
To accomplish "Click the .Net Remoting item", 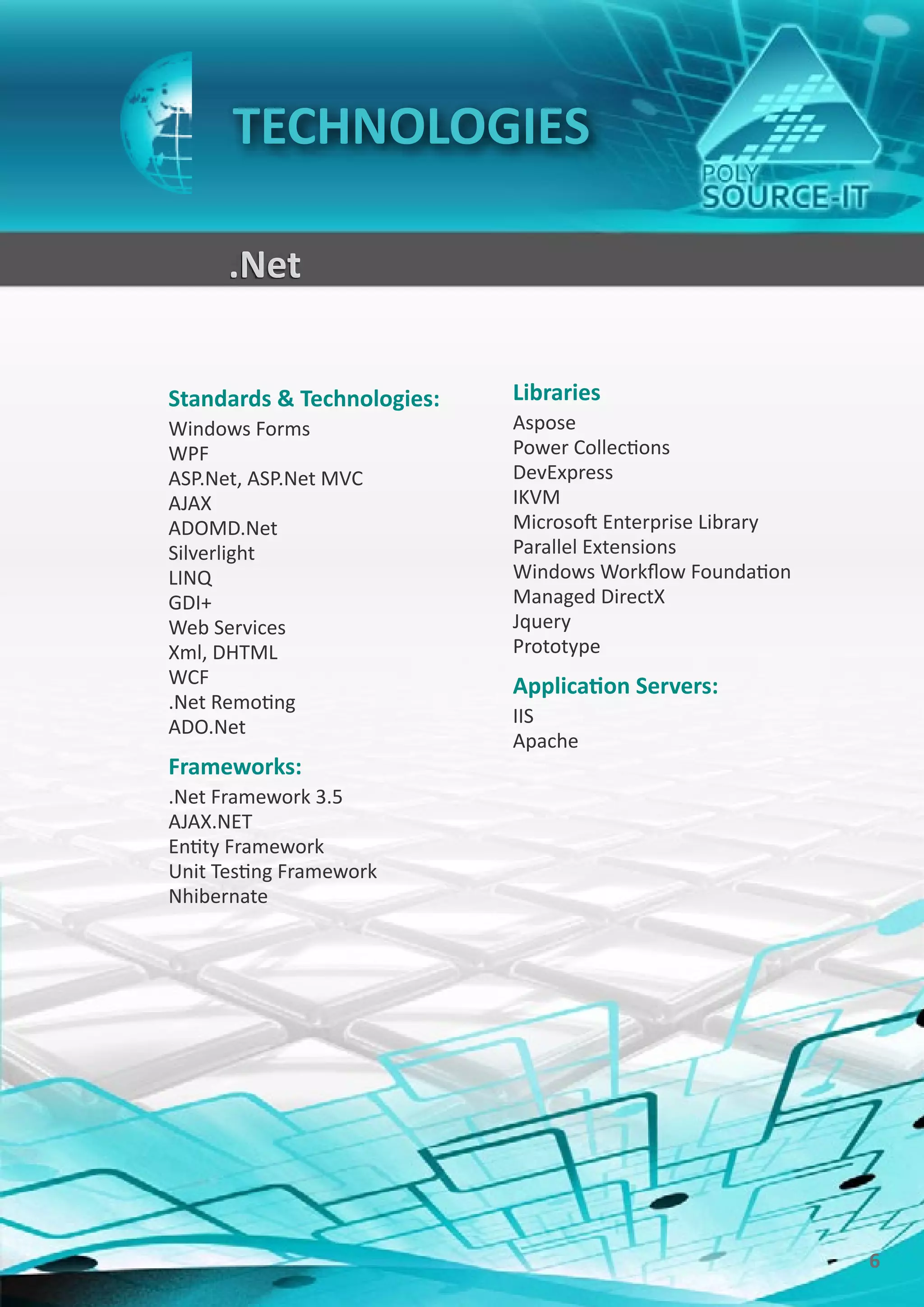I will pos(231,702).
